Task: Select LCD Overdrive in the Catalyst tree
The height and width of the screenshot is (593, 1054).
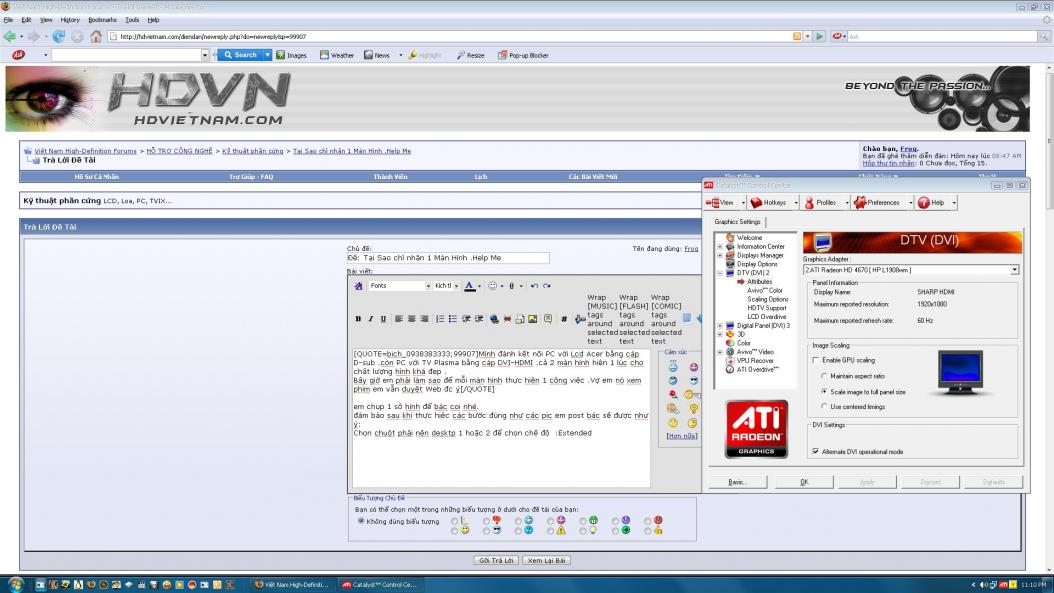Action: click(x=766, y=317)
